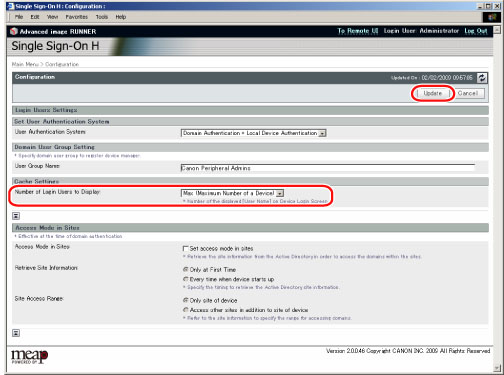Go to Main Menu breadcrumb link

pyautogui.click(x=25, y=64)
